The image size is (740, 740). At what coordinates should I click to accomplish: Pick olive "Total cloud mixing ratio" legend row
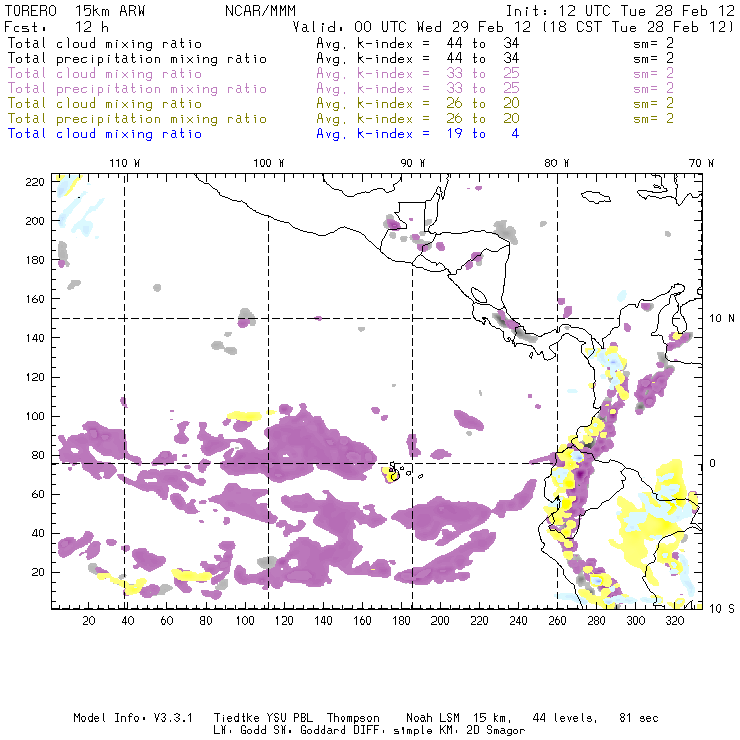tap(105, 103)
